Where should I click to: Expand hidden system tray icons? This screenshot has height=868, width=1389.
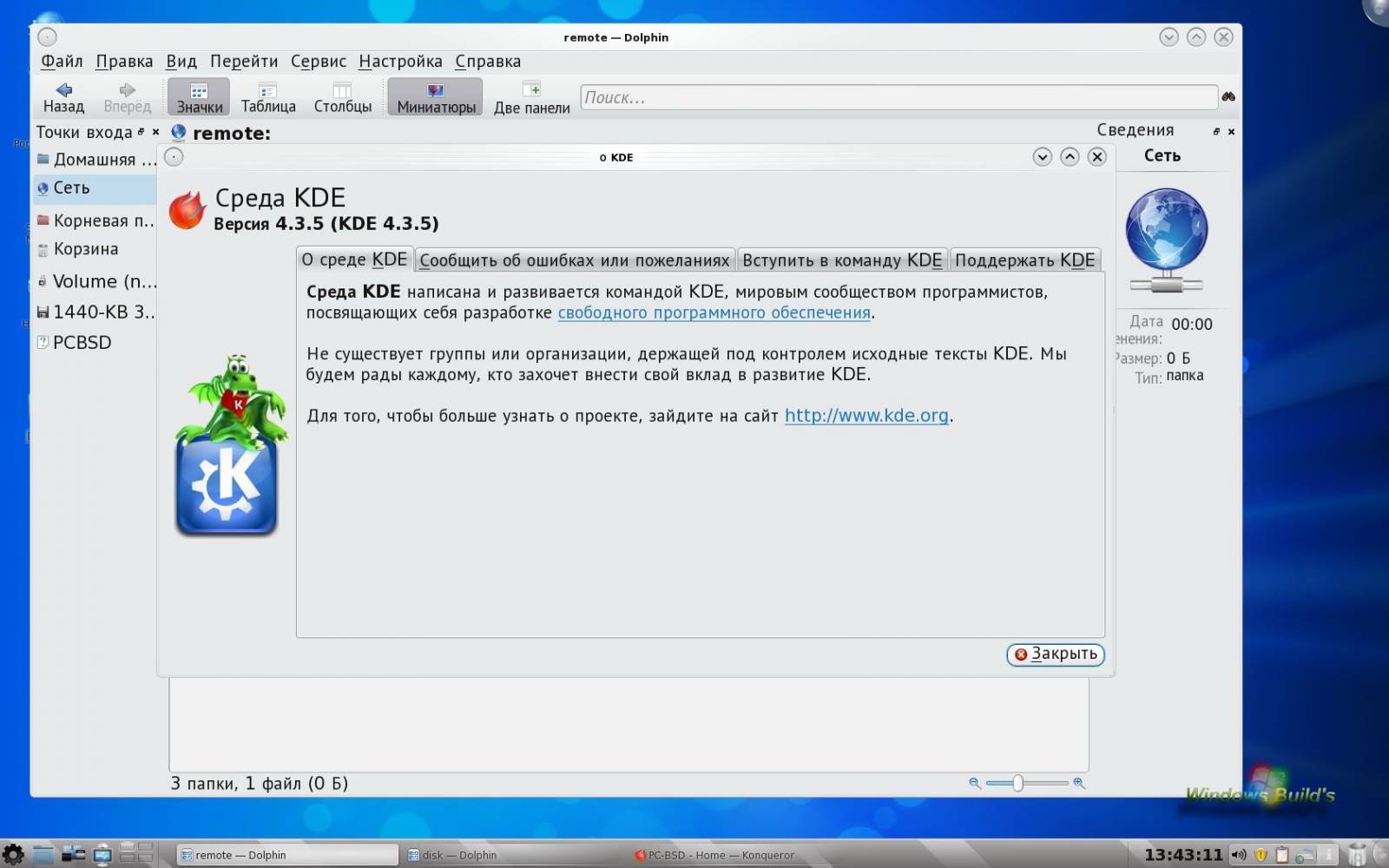coord(1328,855)
